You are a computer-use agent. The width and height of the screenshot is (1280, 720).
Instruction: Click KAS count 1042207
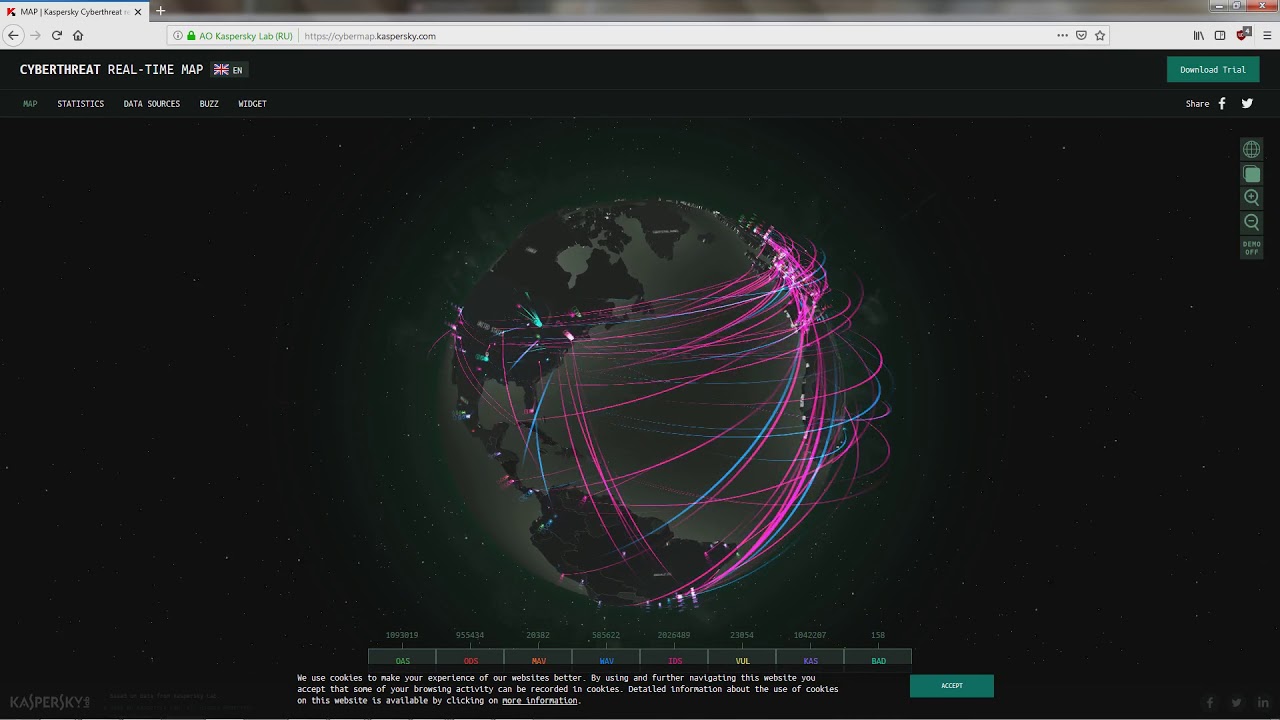click(x=810, y=635)
